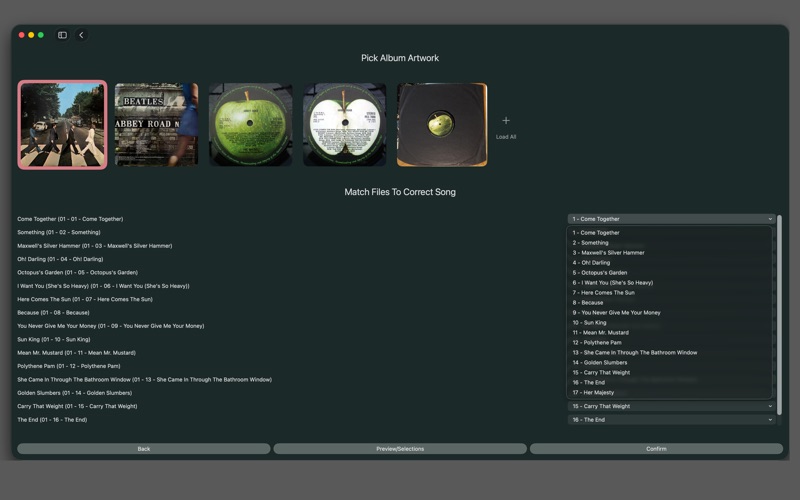Viewport: 800px width, 500px height.
Task: Choose '8 - Because' option
Action: [669, 303]
